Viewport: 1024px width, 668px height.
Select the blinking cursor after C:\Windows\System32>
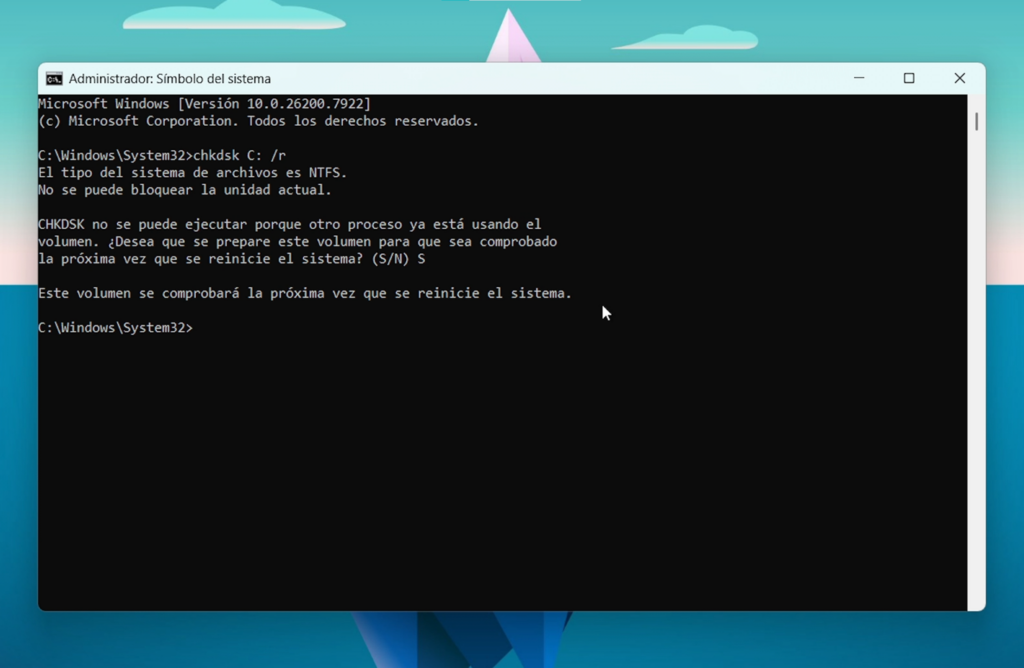(202, 327)
